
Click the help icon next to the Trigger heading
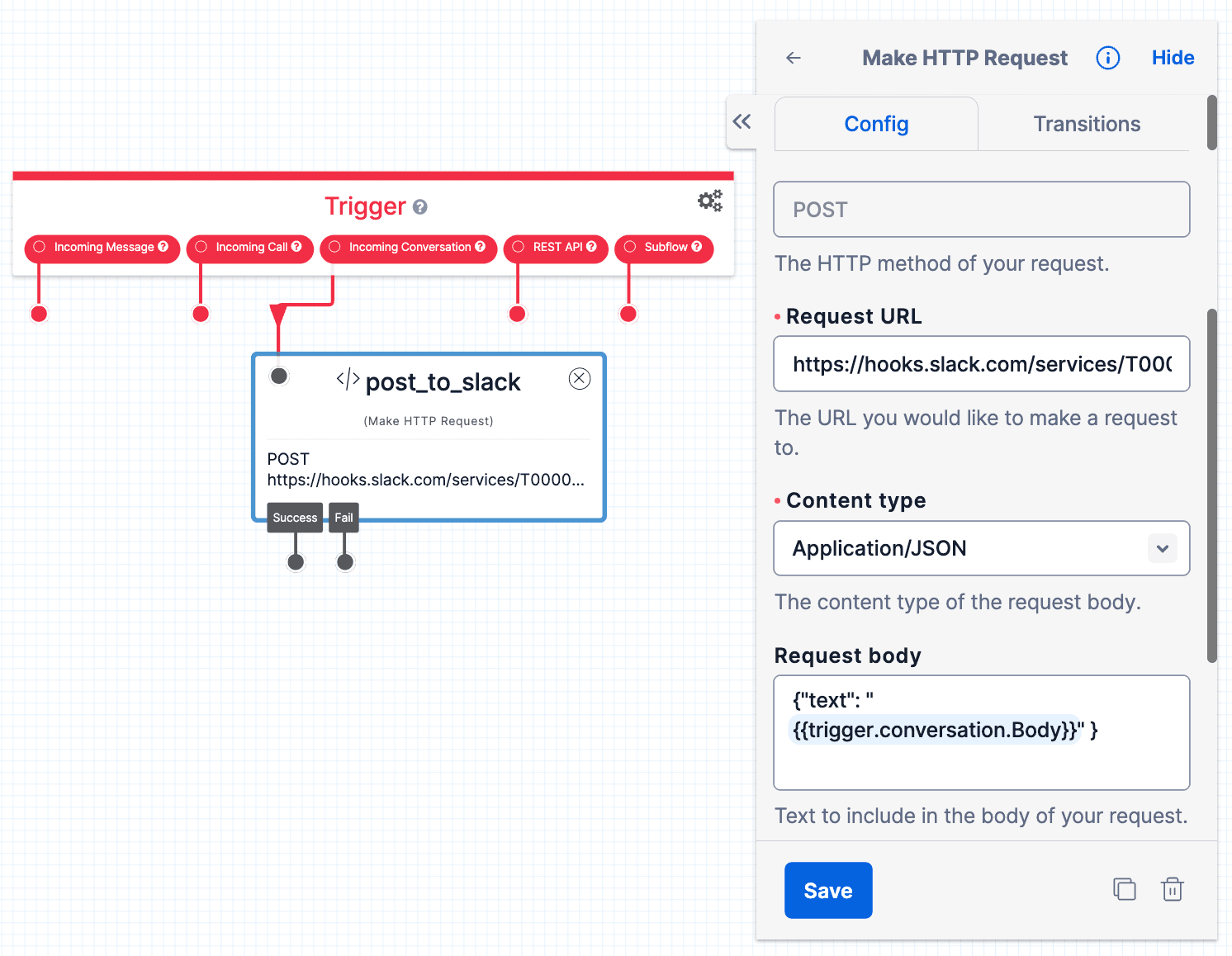pos(421,207)
